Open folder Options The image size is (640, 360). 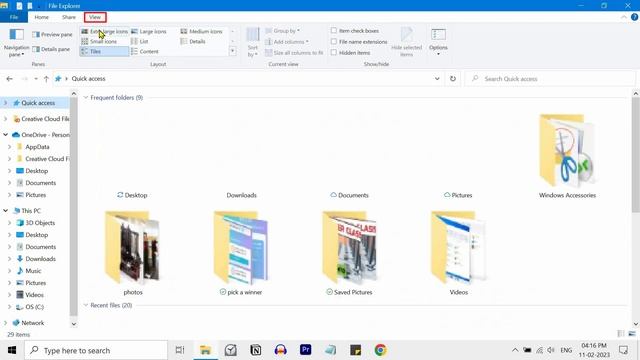click(438, 42)
